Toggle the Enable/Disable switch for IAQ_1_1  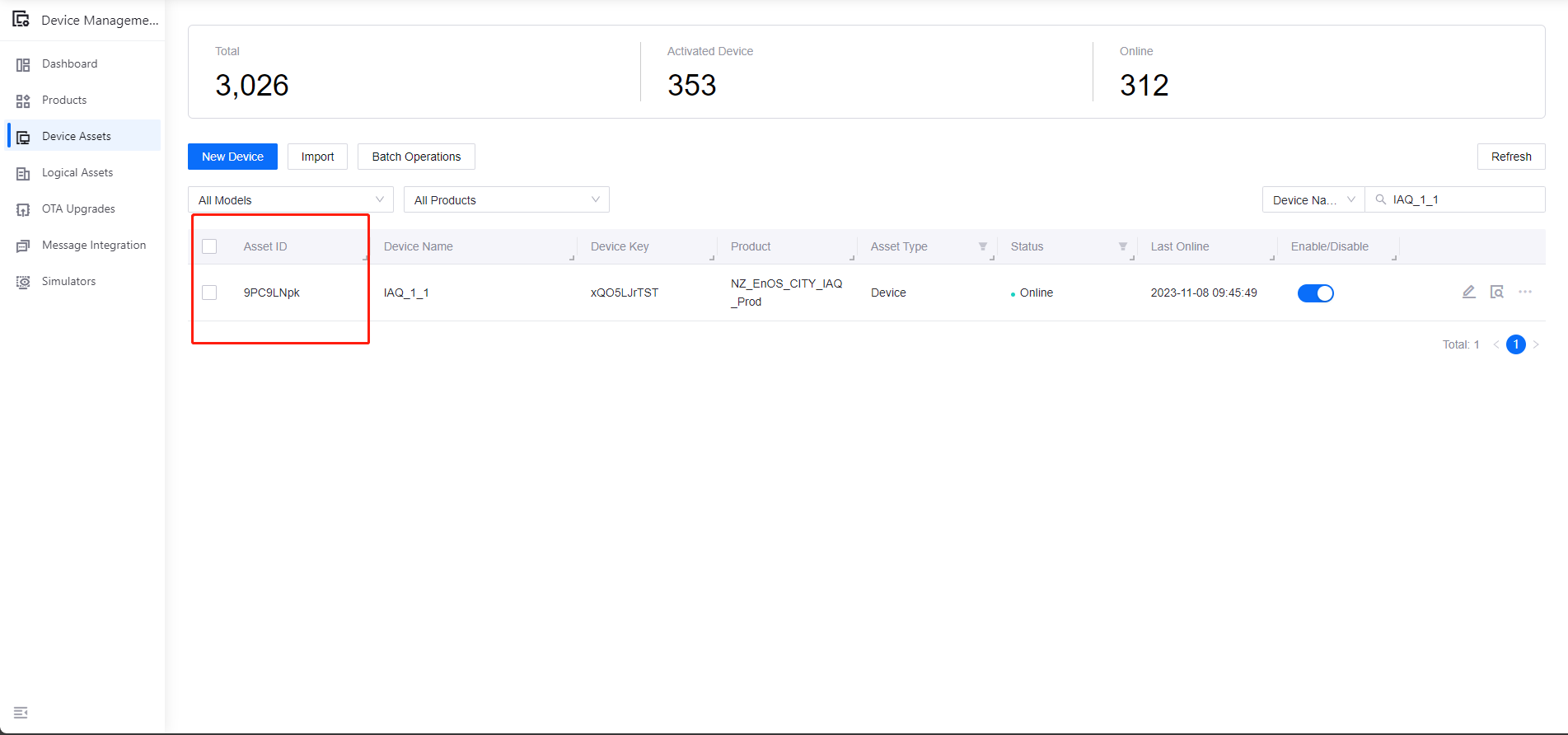pos(1315,293)
